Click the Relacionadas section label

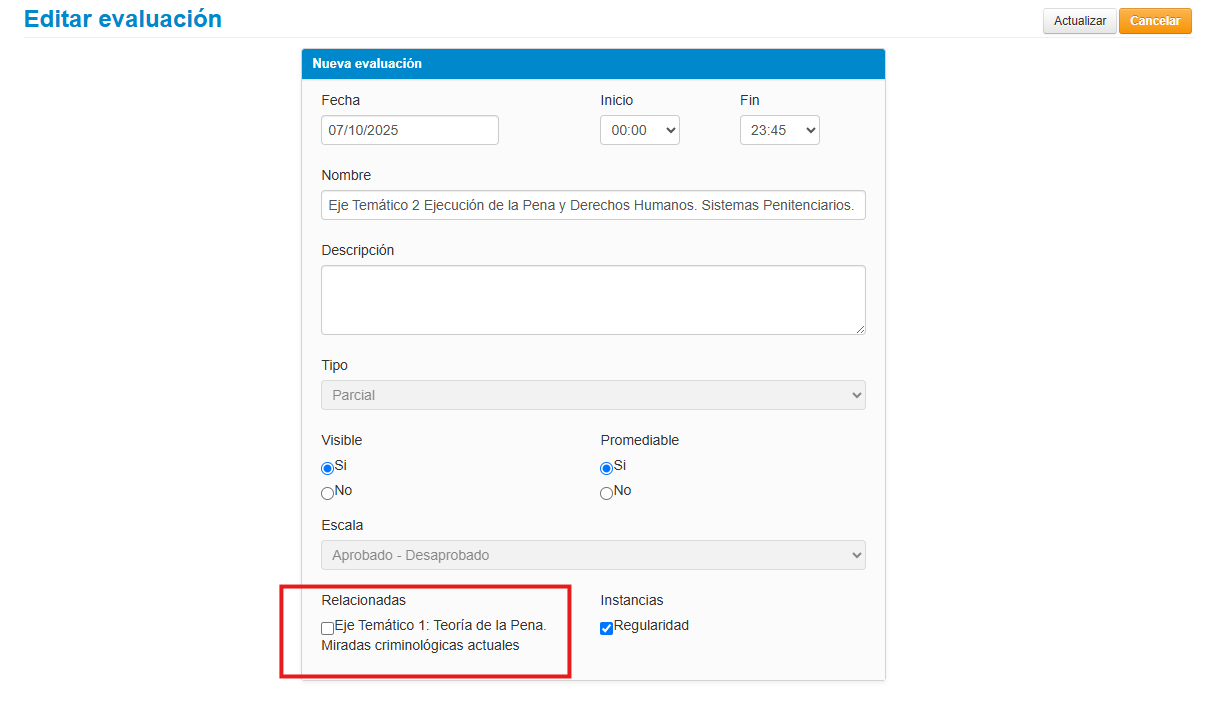pos(363,600)
